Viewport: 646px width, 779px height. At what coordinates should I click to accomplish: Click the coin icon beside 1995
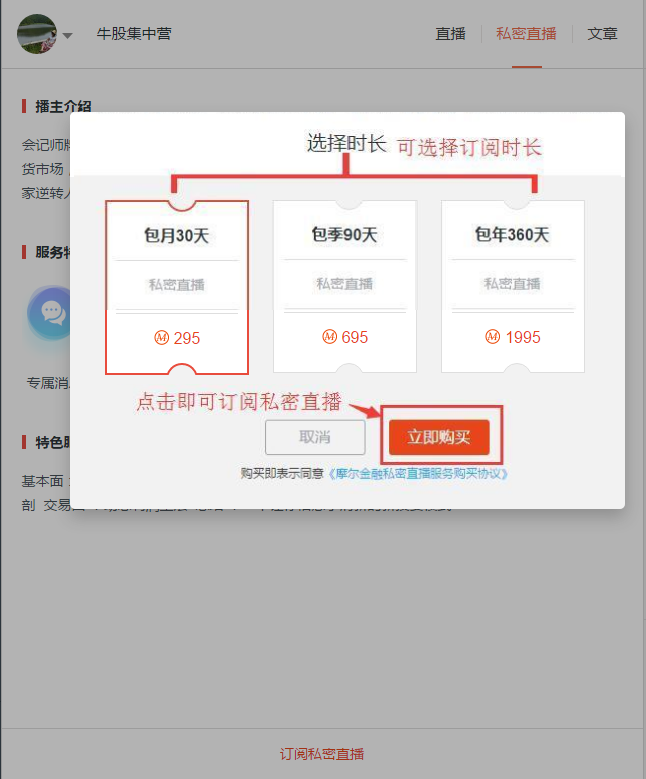[492, 337]
